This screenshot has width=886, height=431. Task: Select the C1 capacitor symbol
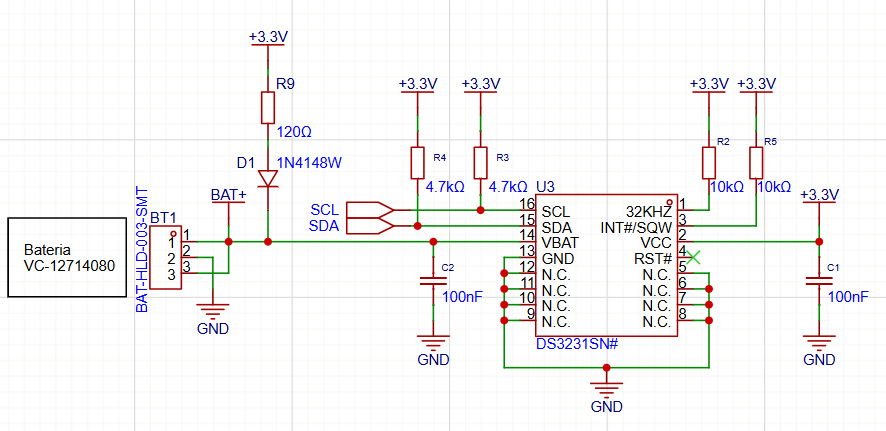[x=819, y=281]
